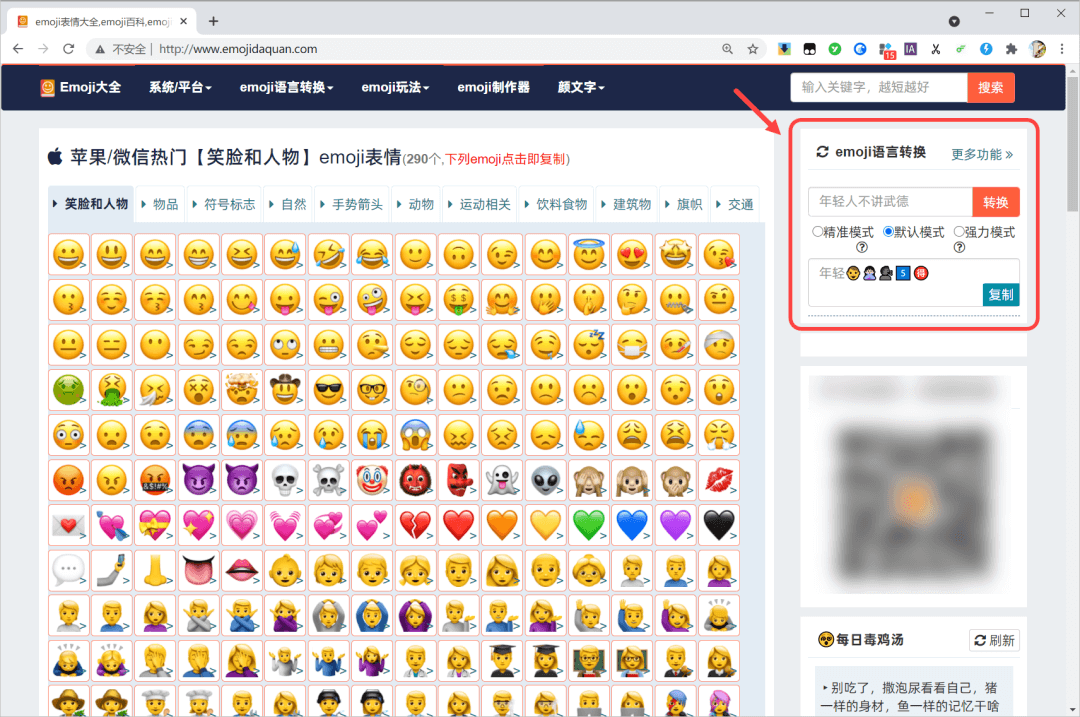Click the green heart emoji
The height and width of the screenshot is (717, 1080).
(x=589, y=525)
